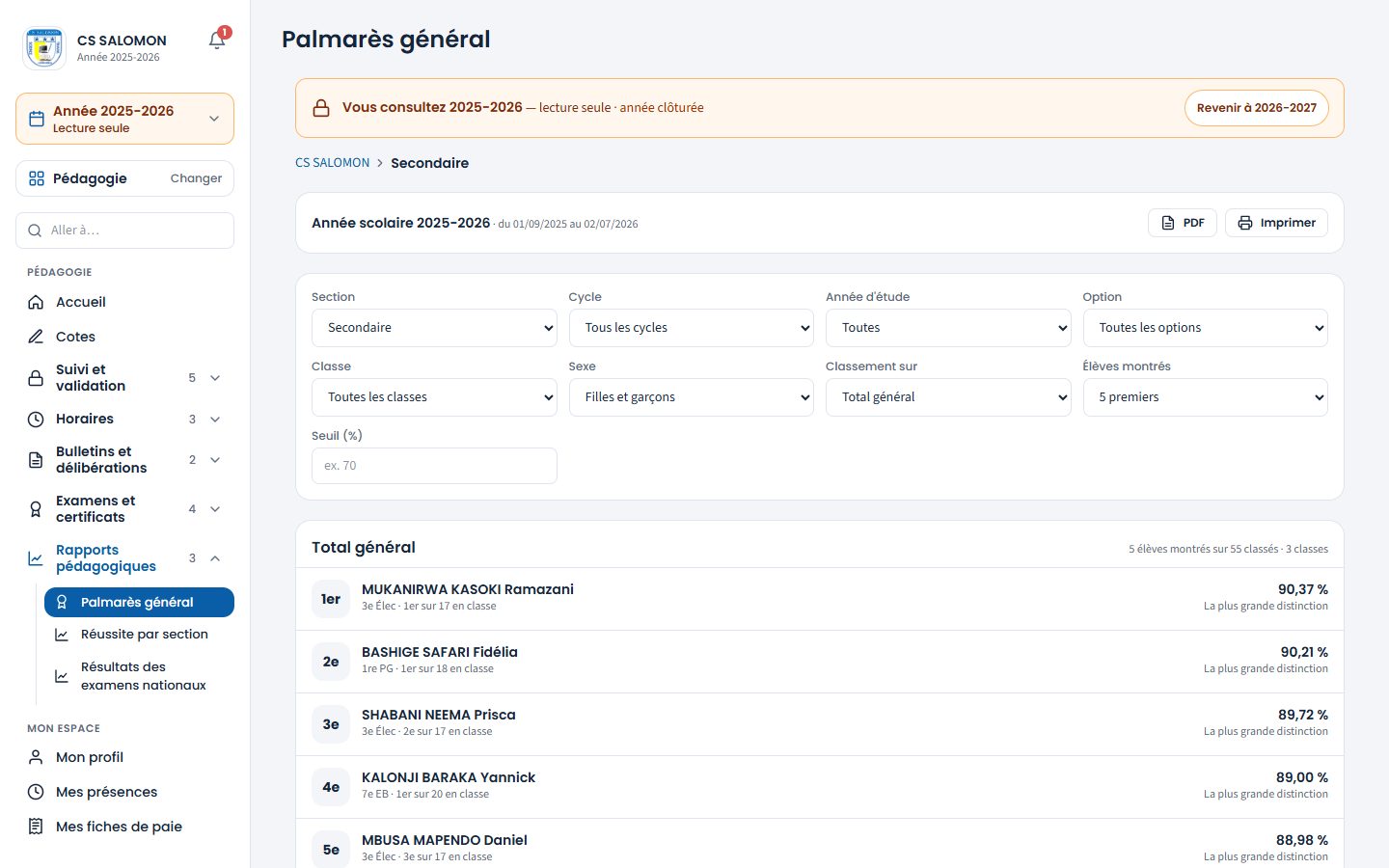Click the Horaires clock icon

click(36, 420)
